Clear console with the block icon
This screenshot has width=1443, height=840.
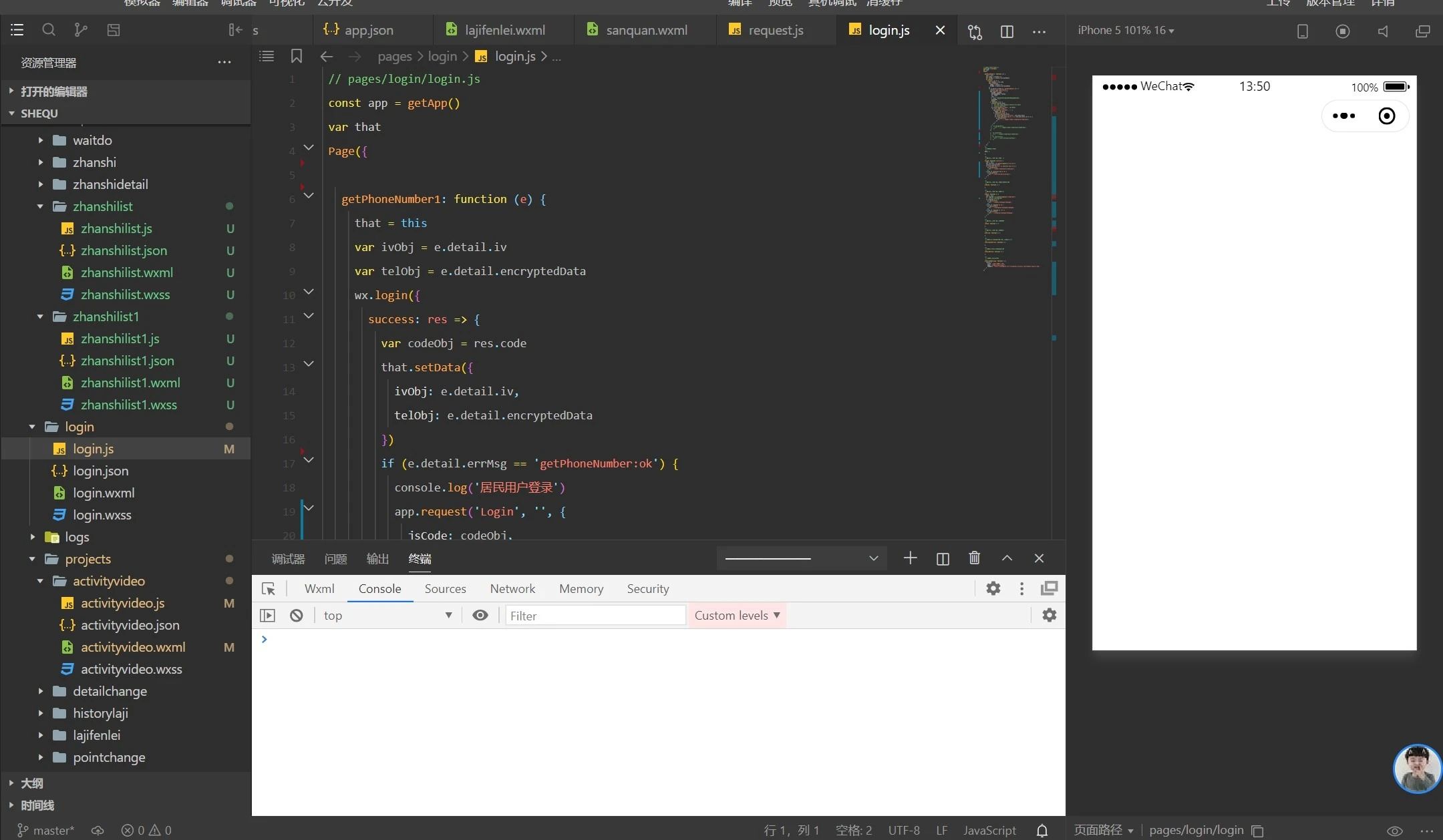click(x=297, y=616)
